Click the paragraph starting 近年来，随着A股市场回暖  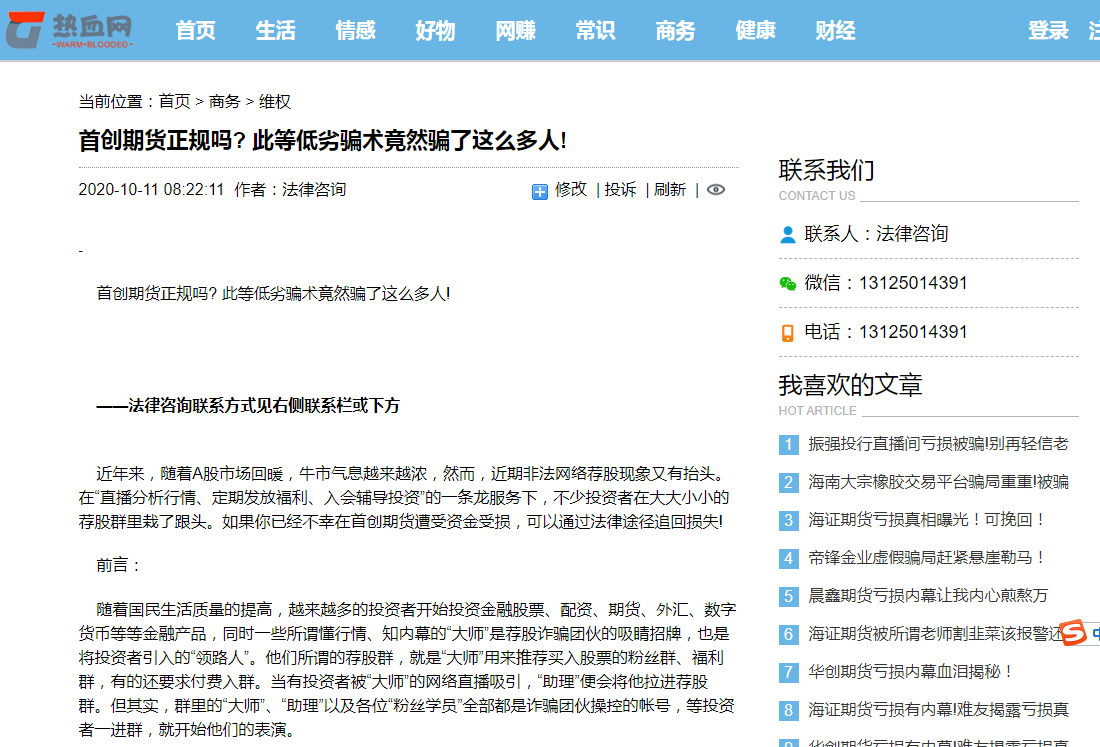405,498
